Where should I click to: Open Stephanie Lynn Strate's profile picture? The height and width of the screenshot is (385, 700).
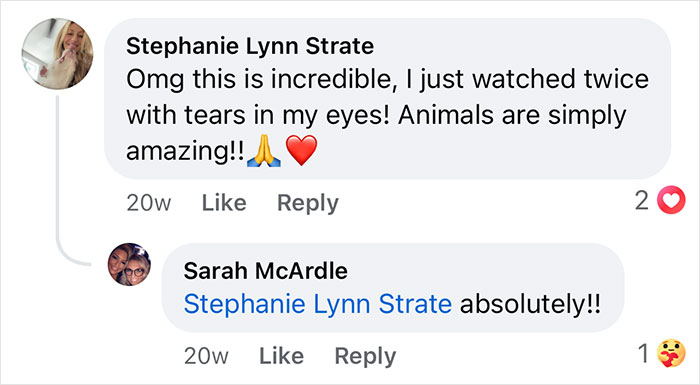click(x=58, y=54)
